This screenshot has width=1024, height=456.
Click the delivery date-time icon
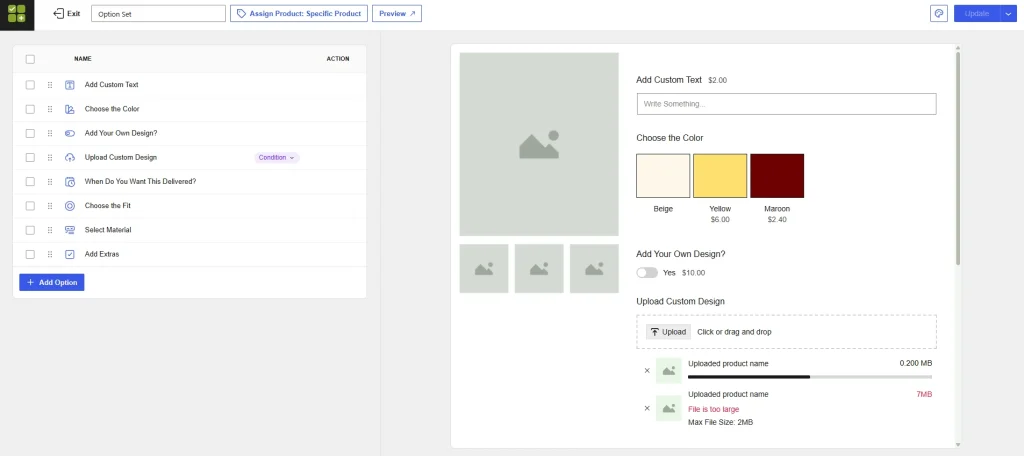point(70,182)
